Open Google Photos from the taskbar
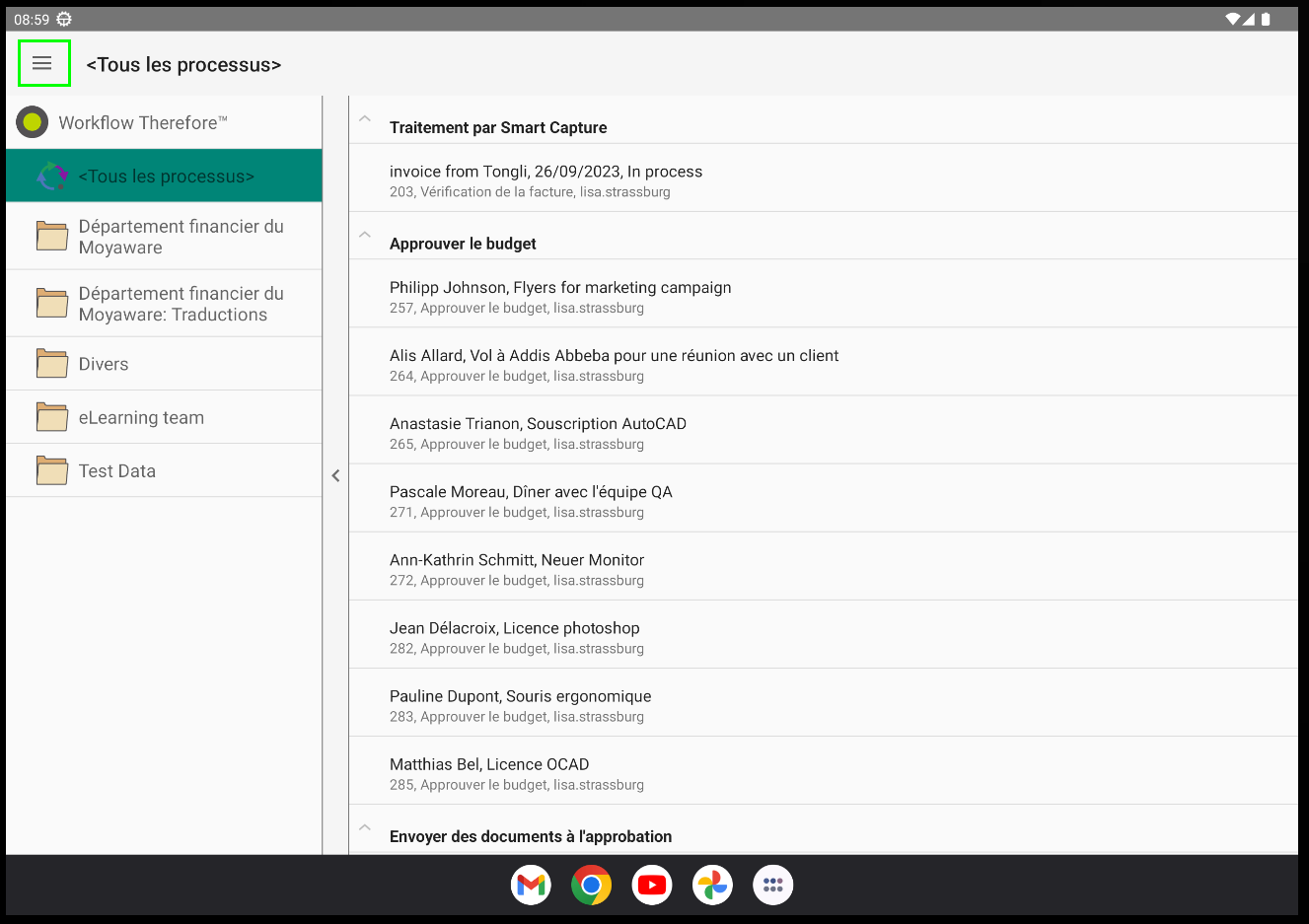 pyautogui.click(x=712, y=885)
